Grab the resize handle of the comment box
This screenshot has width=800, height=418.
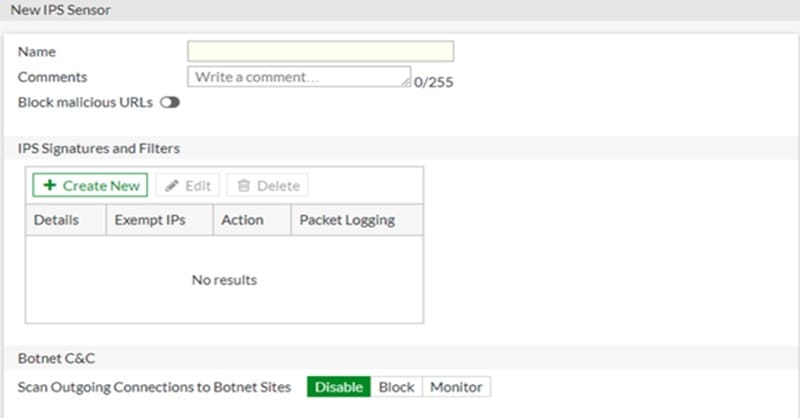pos(406,82)
